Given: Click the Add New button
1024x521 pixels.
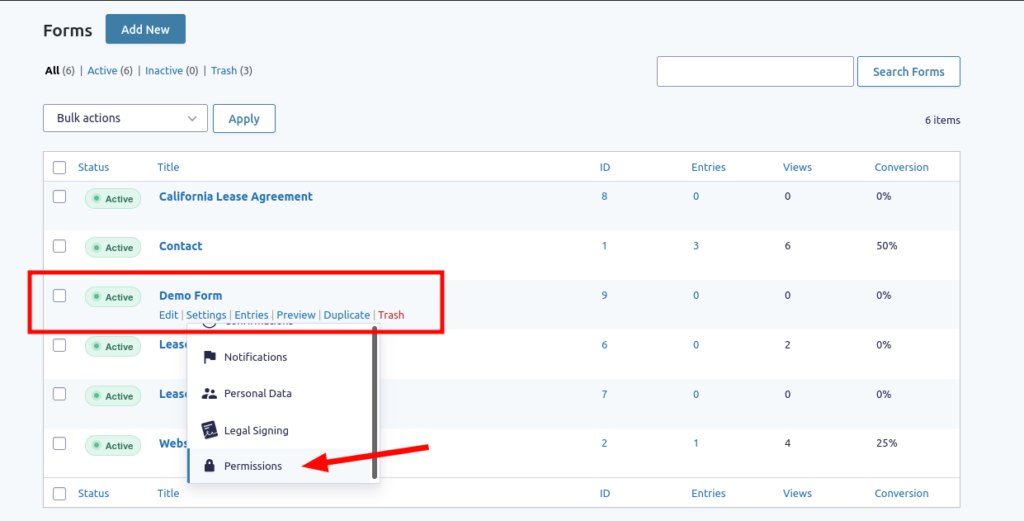Looking at the screenshot, I should pyautogui.click(x=146, y=29).
